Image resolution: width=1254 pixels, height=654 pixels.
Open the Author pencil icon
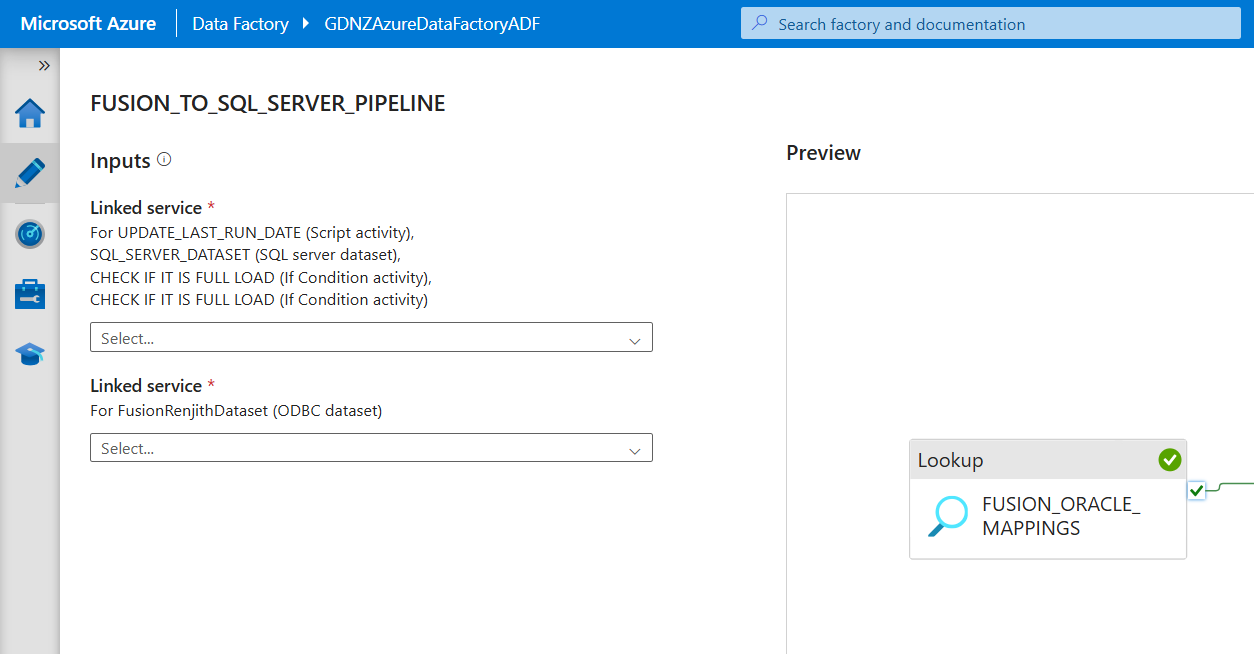[x=30, y=174]
